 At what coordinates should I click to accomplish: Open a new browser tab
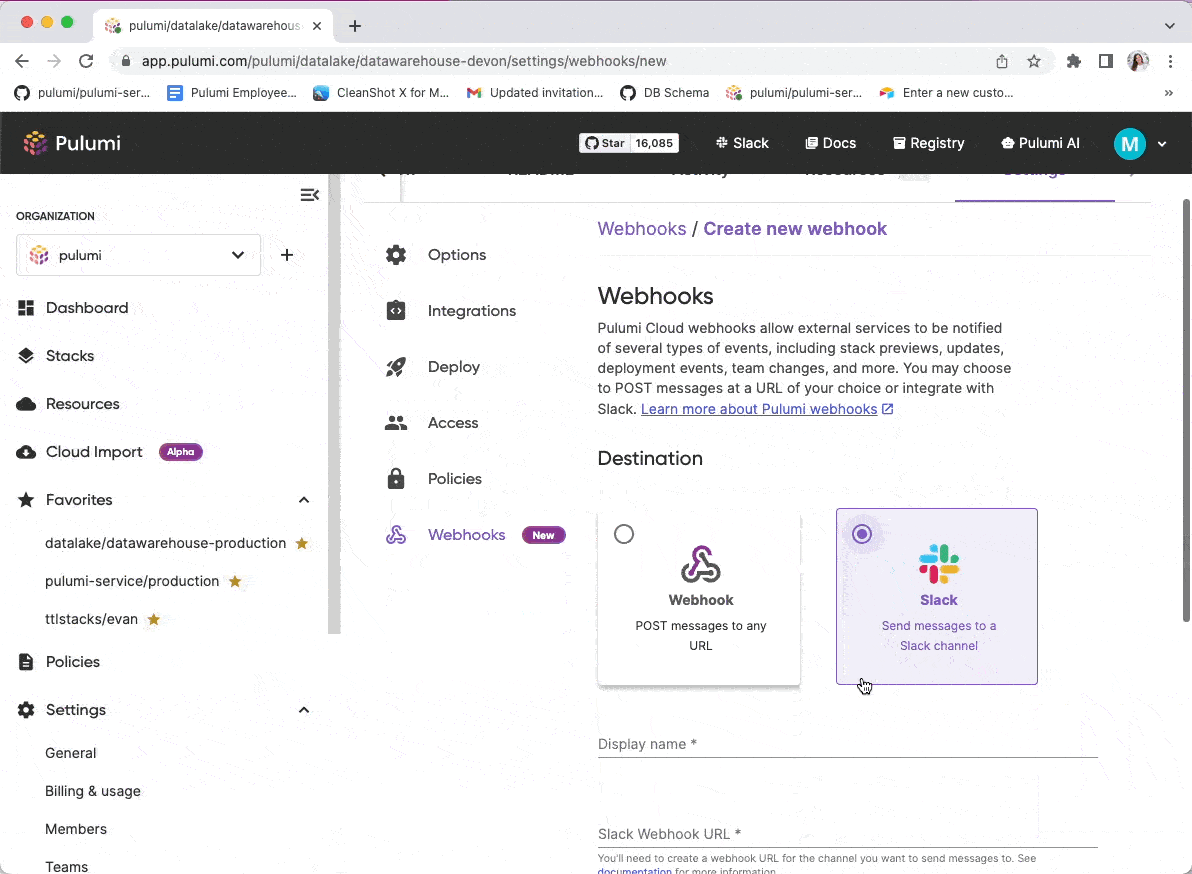click(354, 26)
